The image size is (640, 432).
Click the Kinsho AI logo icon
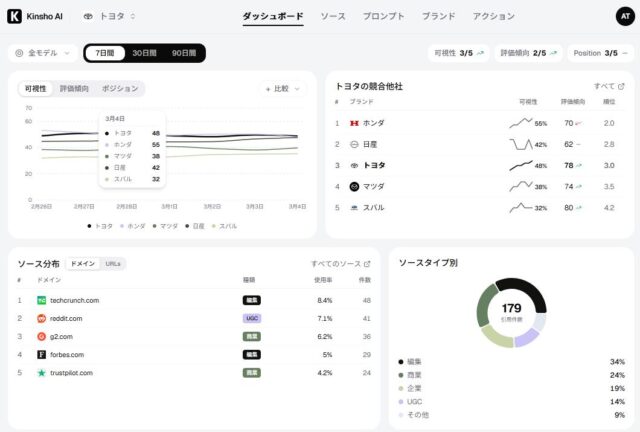(x=14, y=16)
